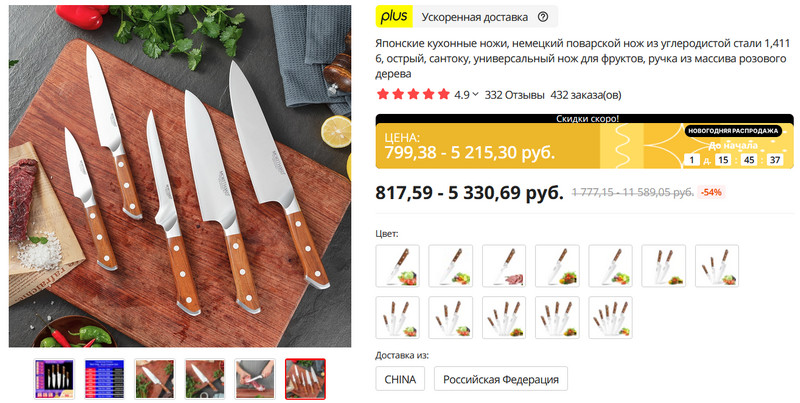Image resolution: width=800 pixels, height=403 pixels.
Task: Open first gallery thumbnail with purple background
Action: [x=54, y=379]
